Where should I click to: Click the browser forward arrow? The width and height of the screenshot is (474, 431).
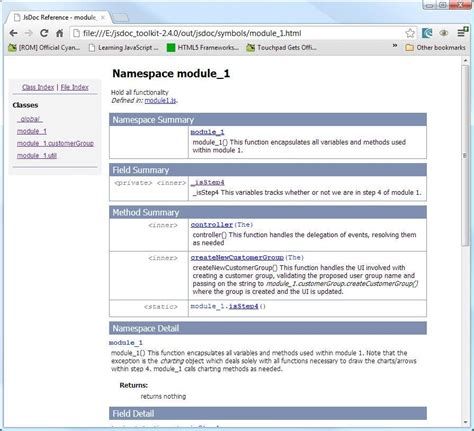click(x=29, y=33)
